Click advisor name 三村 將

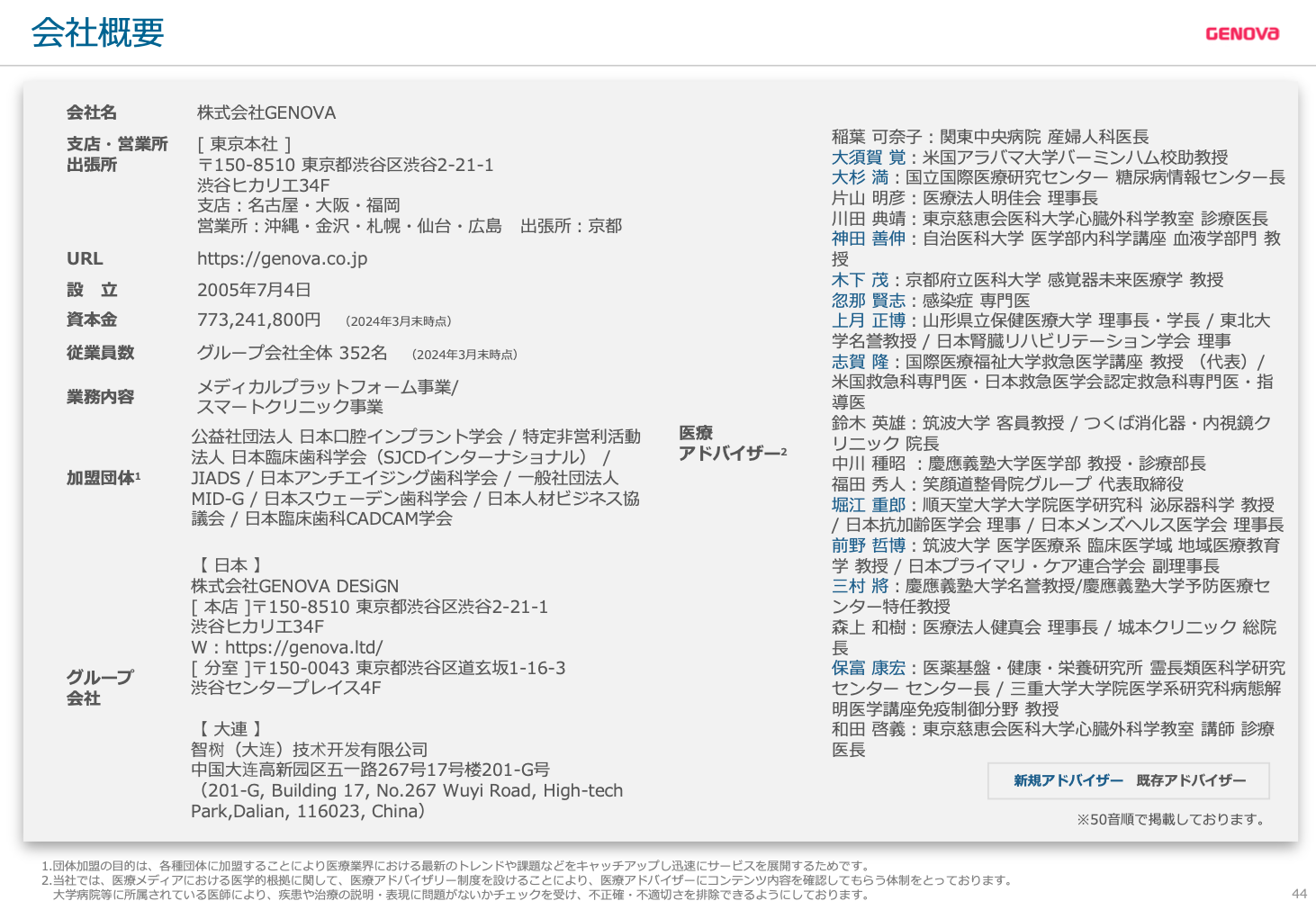(860, 586)
